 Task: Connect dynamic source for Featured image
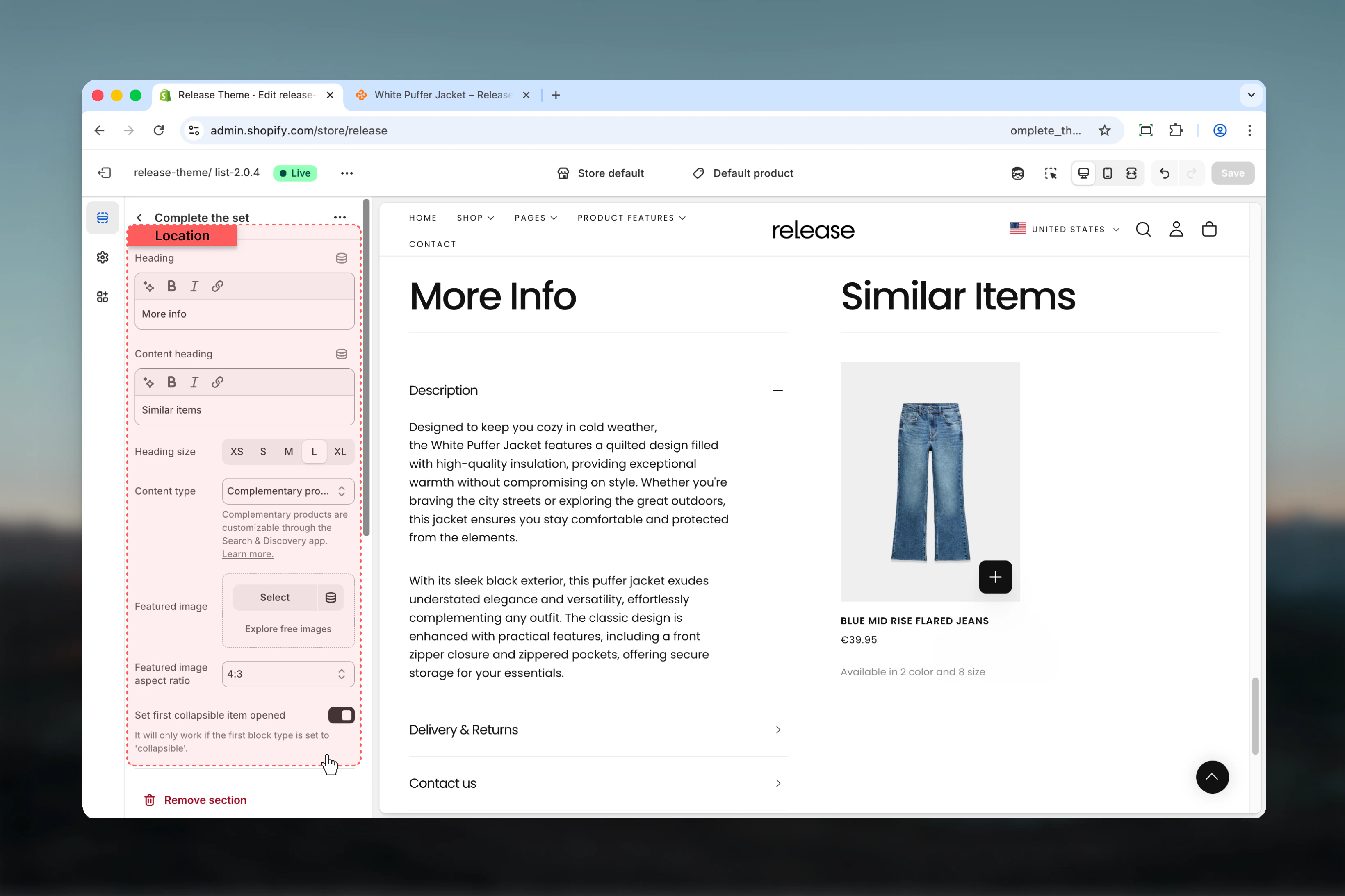coord(331,598)
